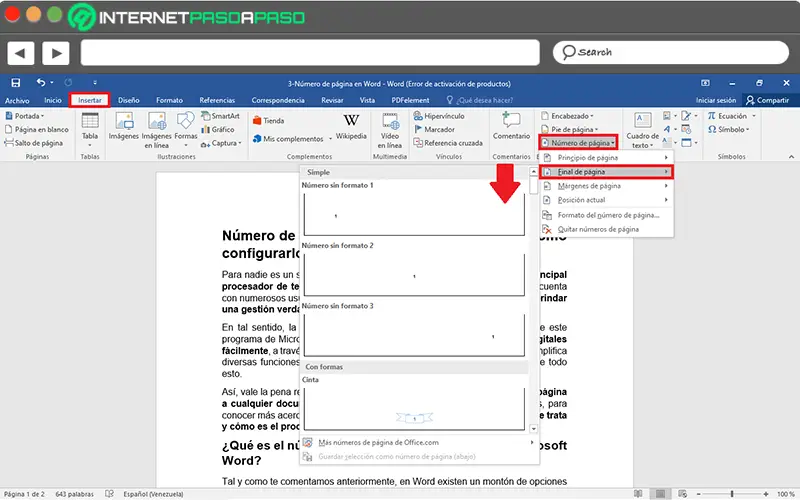800x500 pixels.
Task: Click the browser address bar
Action: point(310,53)
